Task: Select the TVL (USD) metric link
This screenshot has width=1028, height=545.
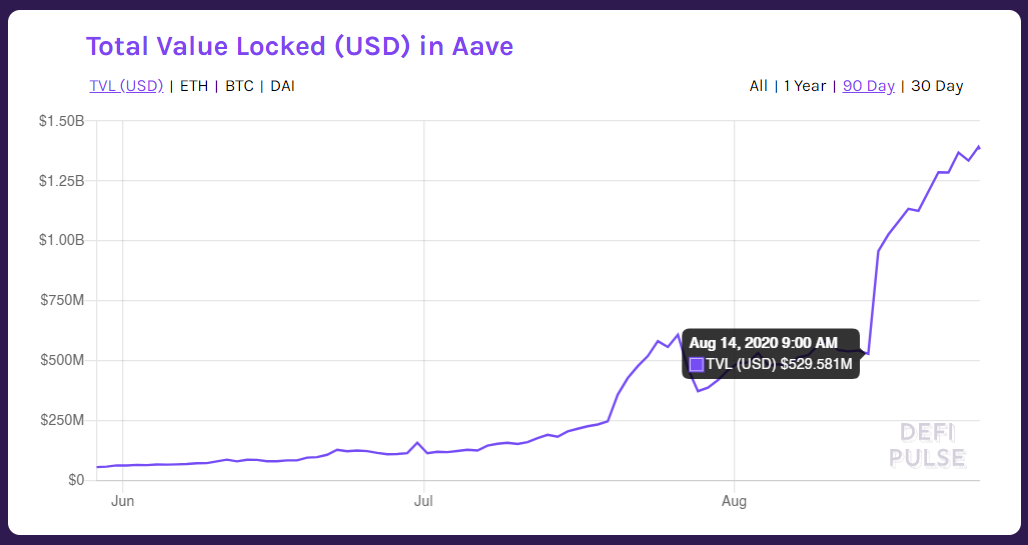Action: [x=126, y=86]
